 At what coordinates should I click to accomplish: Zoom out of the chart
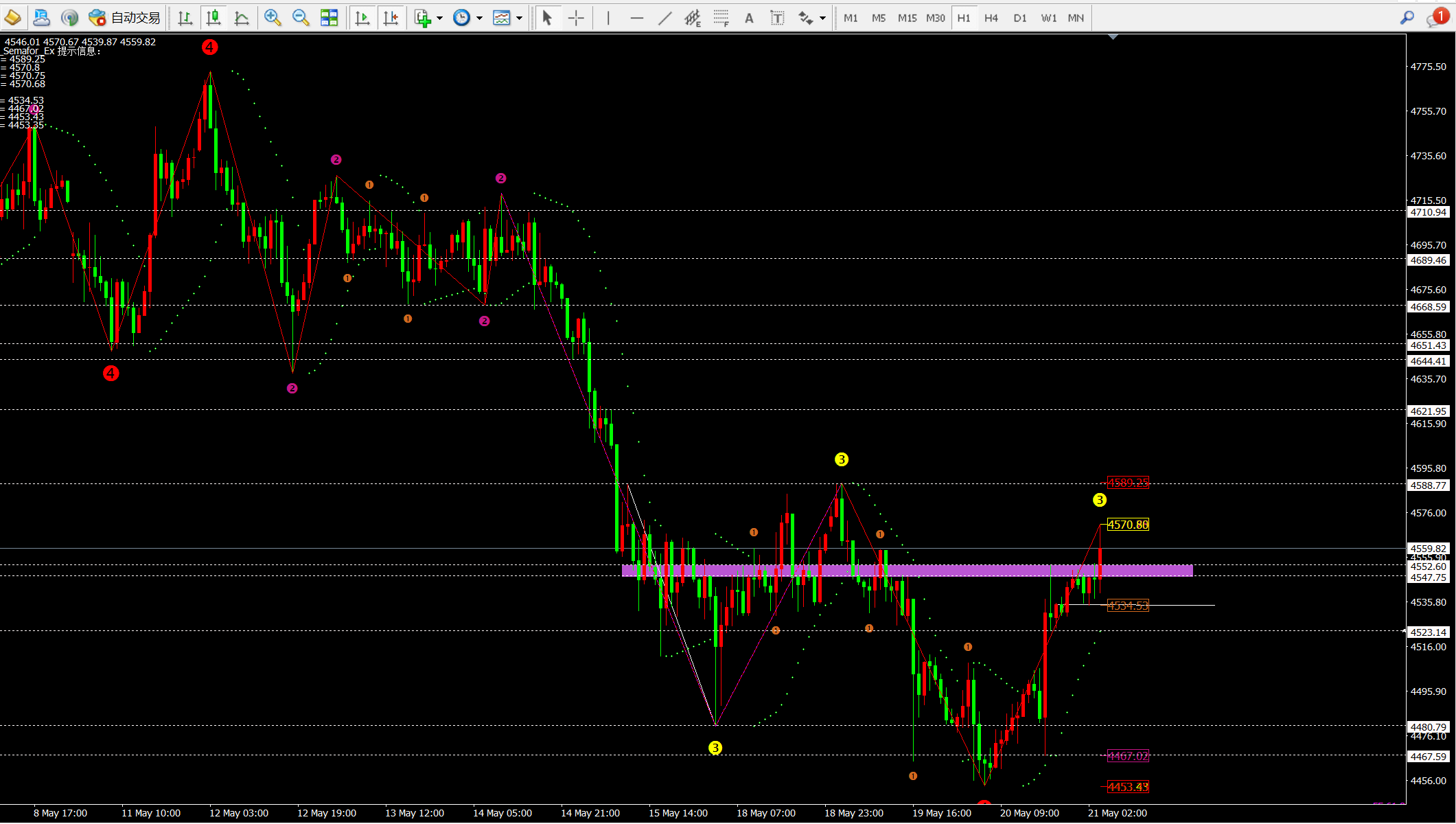(x=301, y=18)
